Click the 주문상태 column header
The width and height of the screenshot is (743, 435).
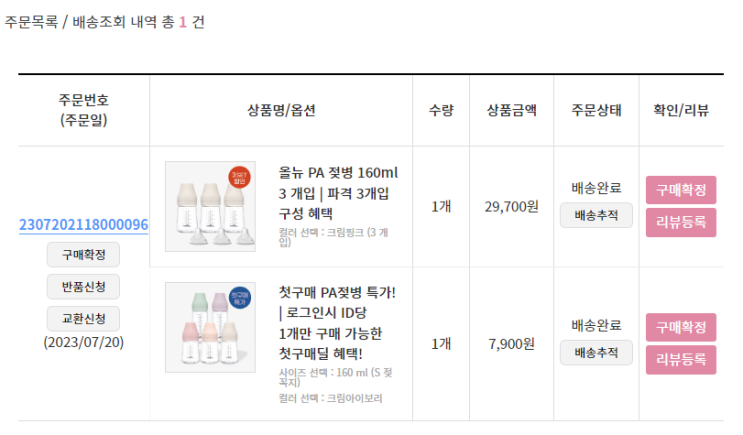[x=596, y=110]
